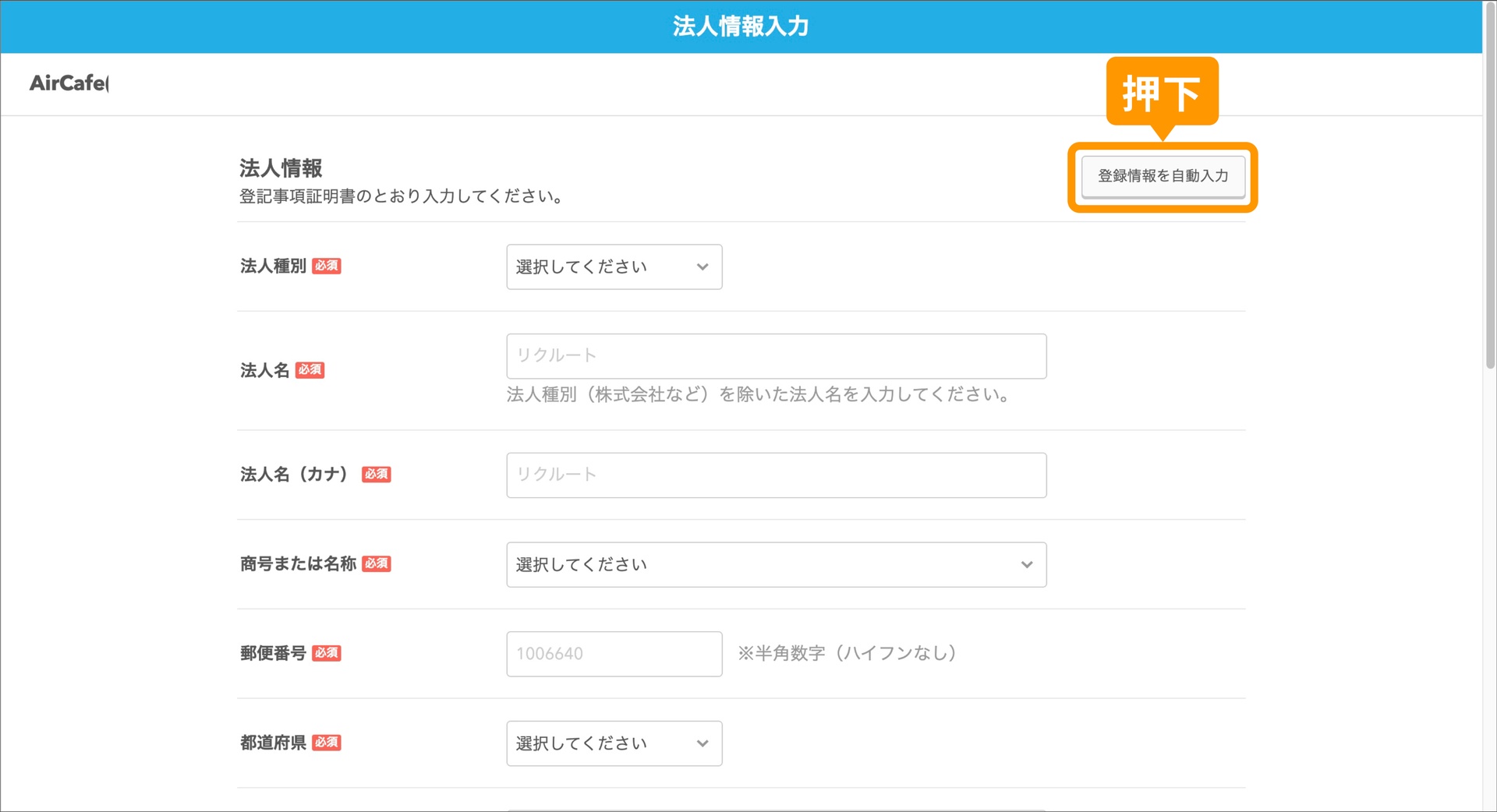
Task: Click the 登記事項証明書 instruction text
Action: tap(402, 196)
